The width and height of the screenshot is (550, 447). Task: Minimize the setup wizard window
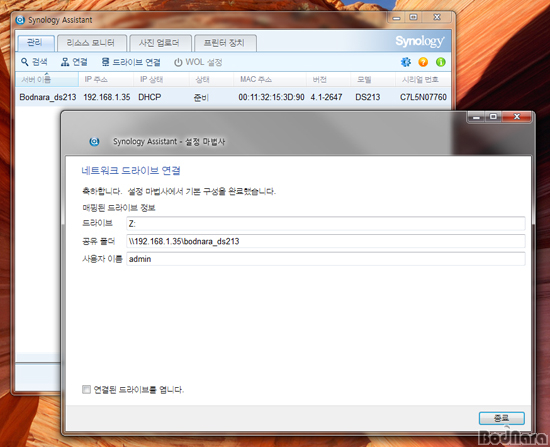(x=476, y=117)
